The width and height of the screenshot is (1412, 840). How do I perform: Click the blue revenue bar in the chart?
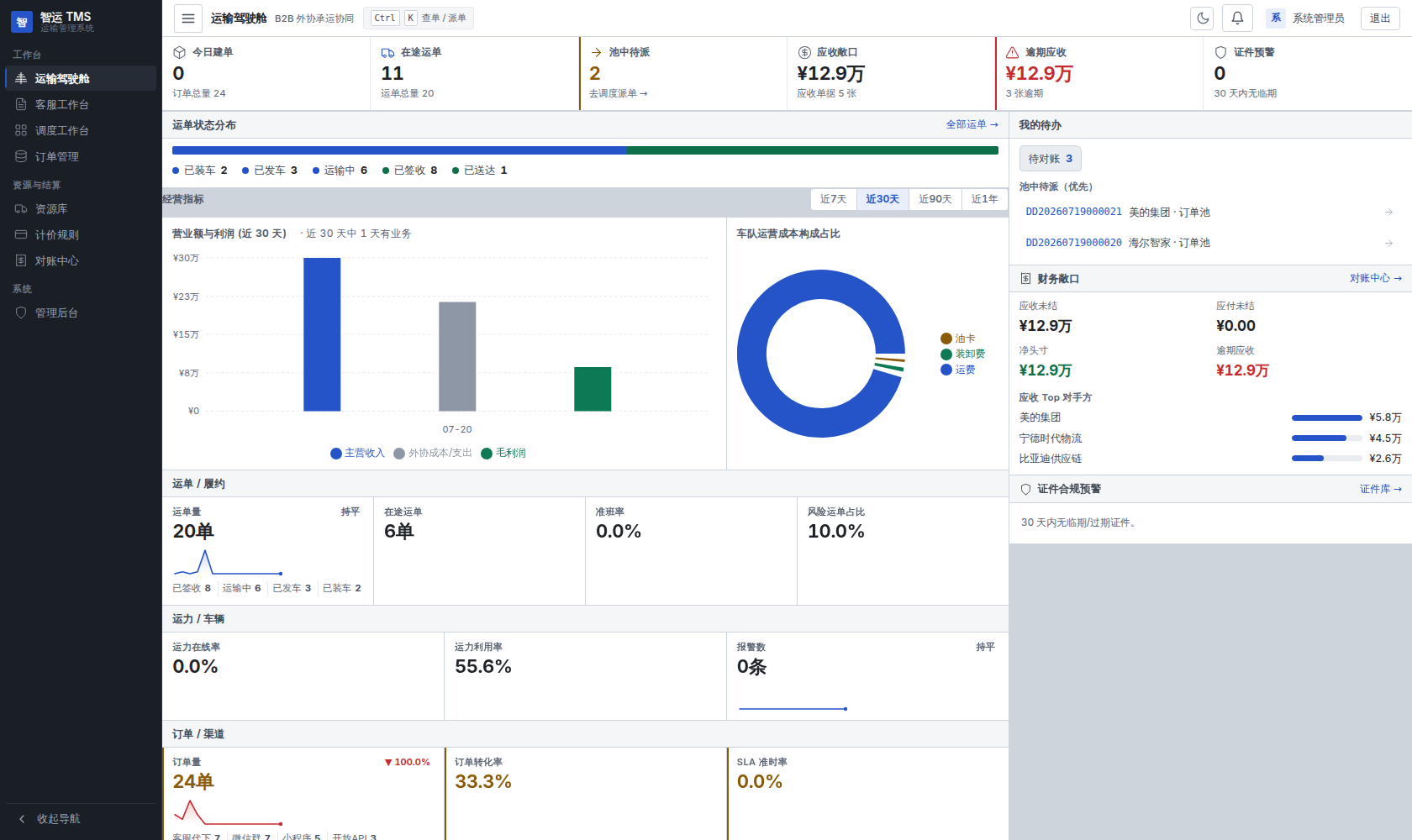tap(322, 334)
